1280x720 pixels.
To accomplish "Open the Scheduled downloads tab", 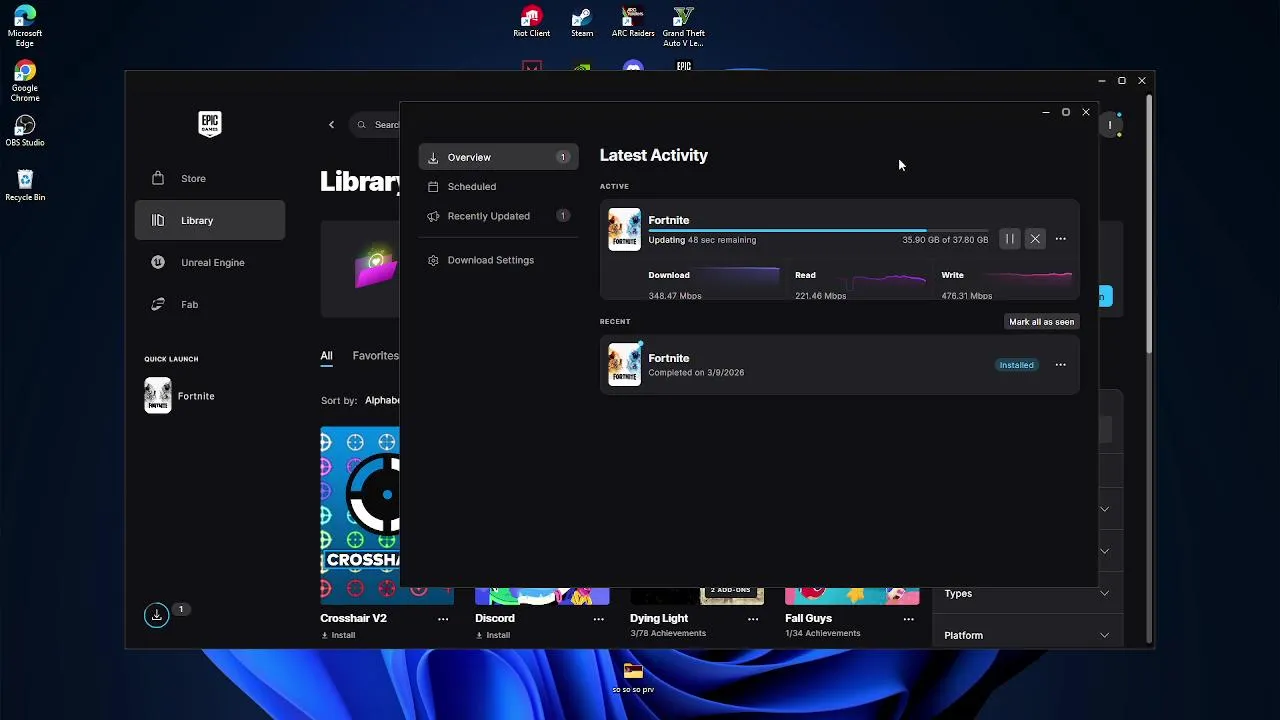I will click(x=498, y=186).
